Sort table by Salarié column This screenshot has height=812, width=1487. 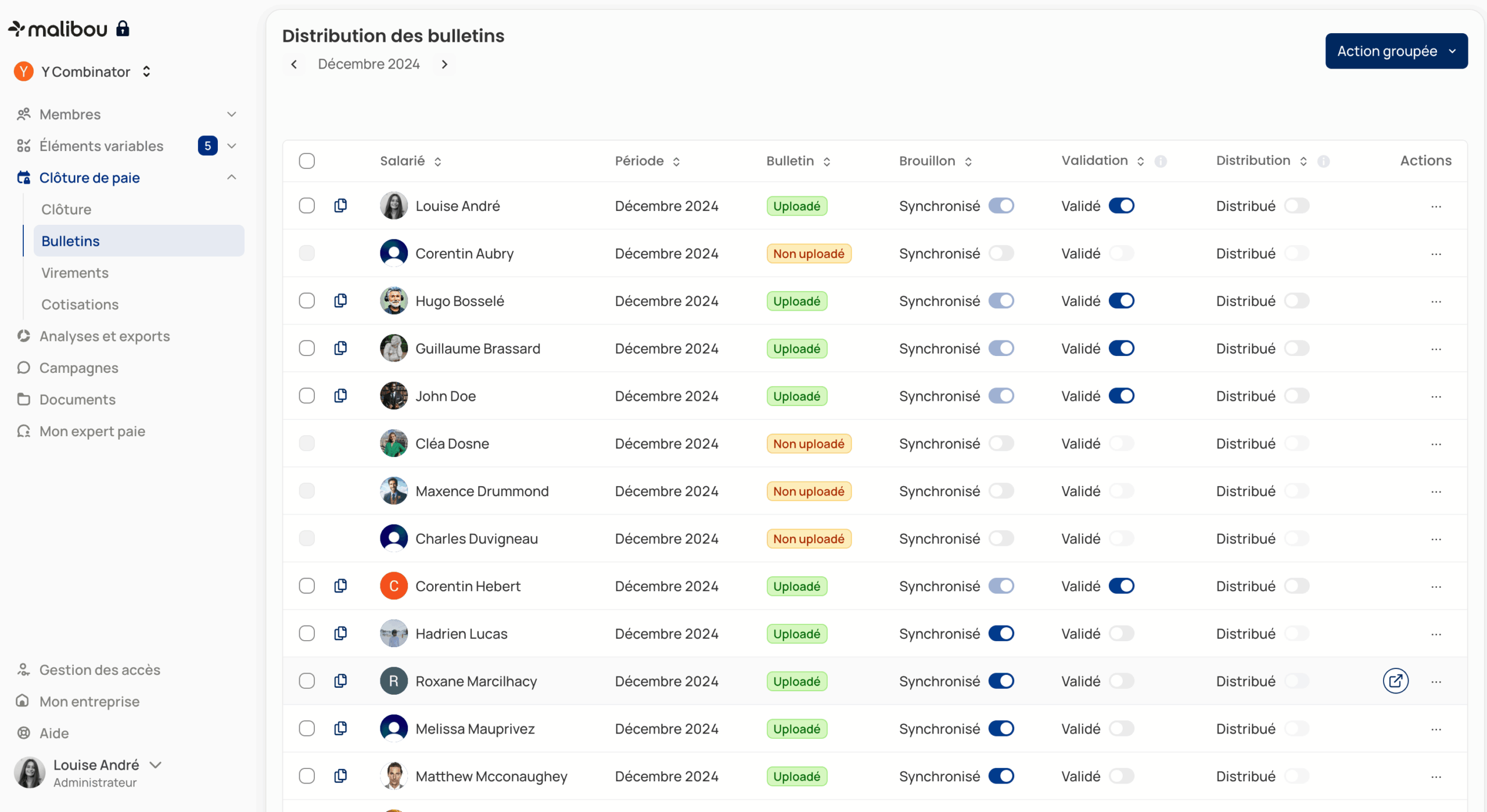437,161
